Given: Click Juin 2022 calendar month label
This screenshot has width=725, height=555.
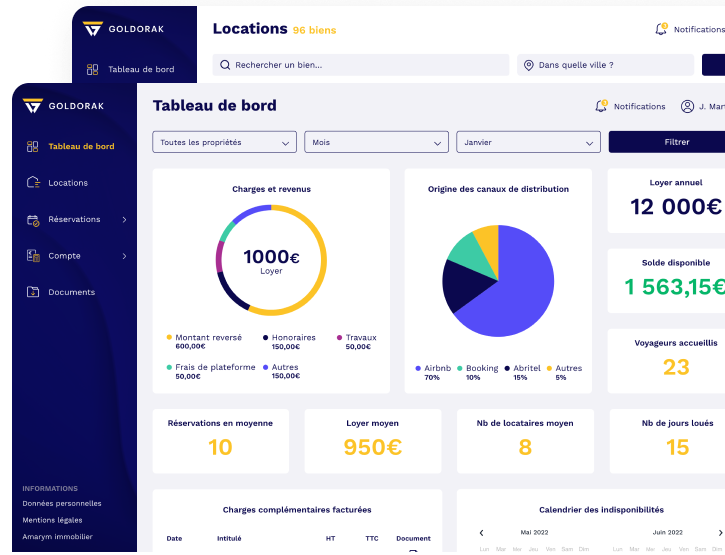Looking at the screenshot, I should tap(667, 532).
